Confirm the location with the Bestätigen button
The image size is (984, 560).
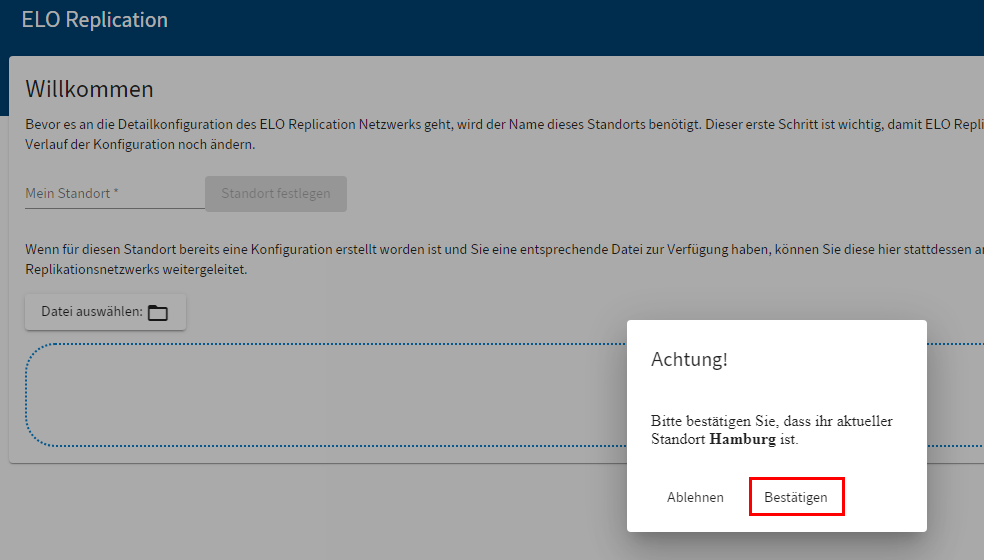796,497
